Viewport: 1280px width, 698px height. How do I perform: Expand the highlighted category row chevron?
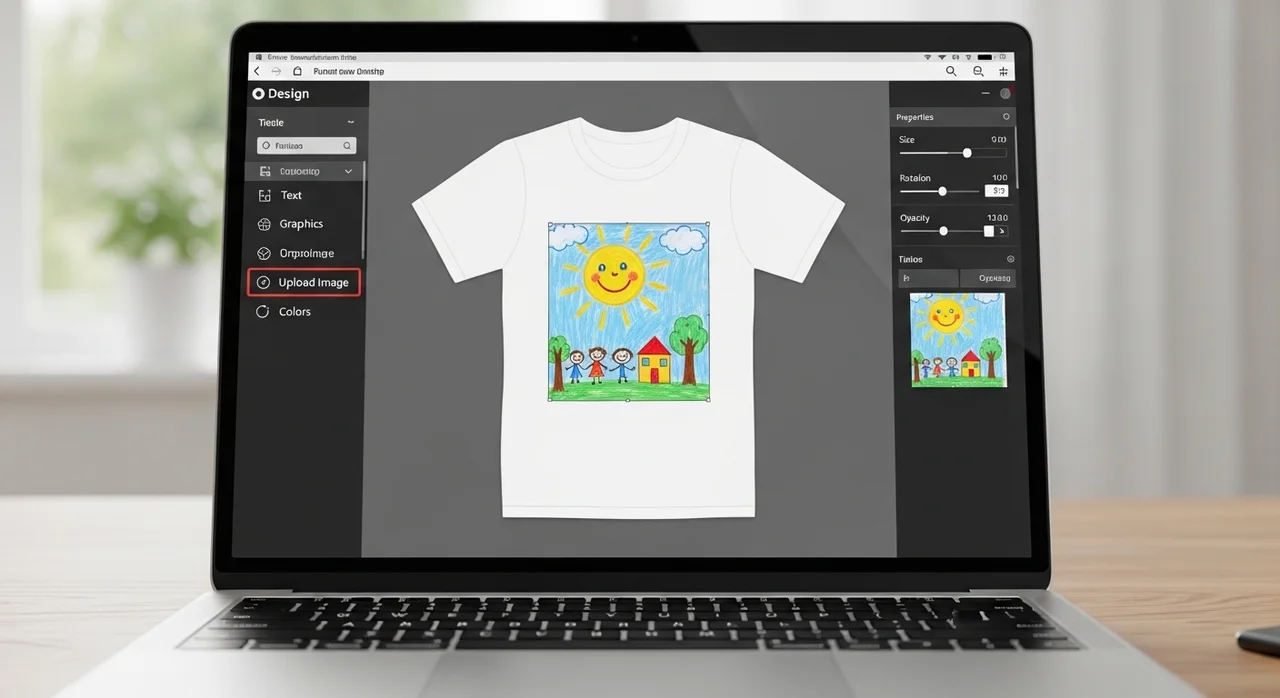[x=348, y=172]
